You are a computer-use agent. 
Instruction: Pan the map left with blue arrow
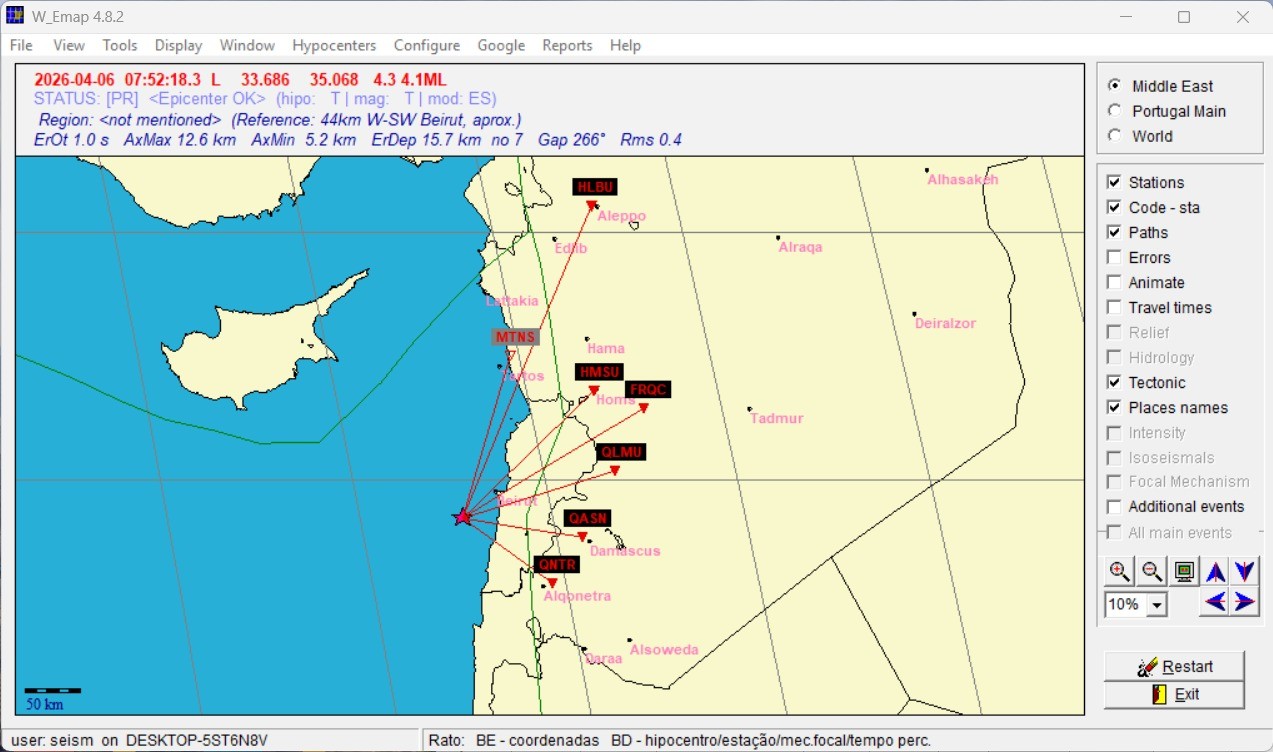pos(1215,602)
